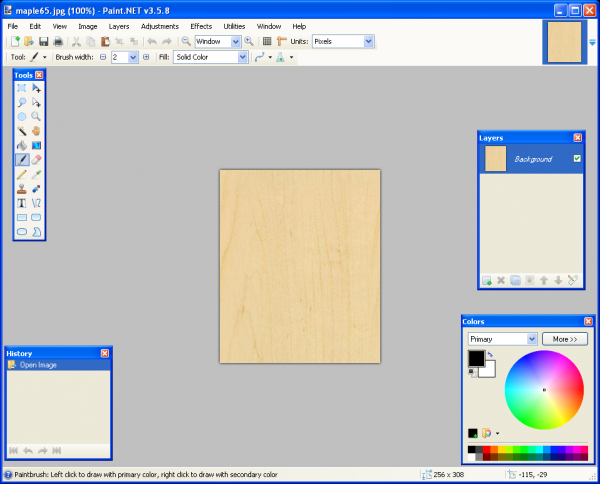The image size is (600, 484).
Task: Choose the Eraser tool
Action: pos(36,160)
